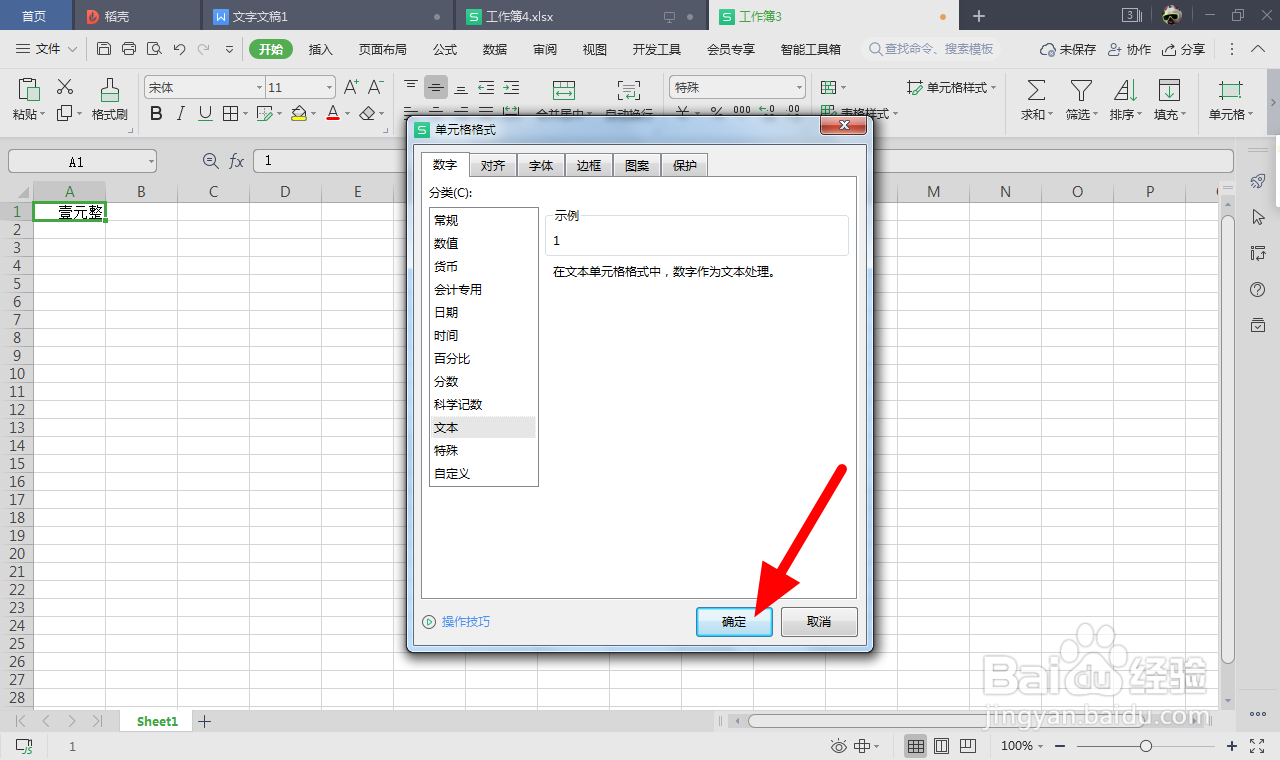Click the Merge and Center (合并居中) icon
Image resolution: width=1280 pixels, height=760 pixels.
[x=564, y=93]
